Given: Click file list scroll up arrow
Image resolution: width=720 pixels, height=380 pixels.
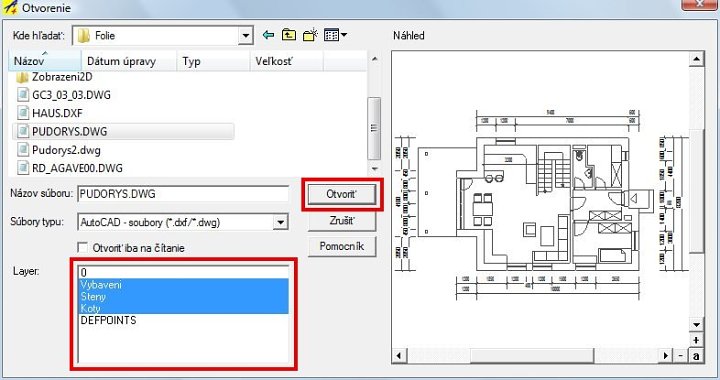Looking at the screenshot, I should click(375, 59).
